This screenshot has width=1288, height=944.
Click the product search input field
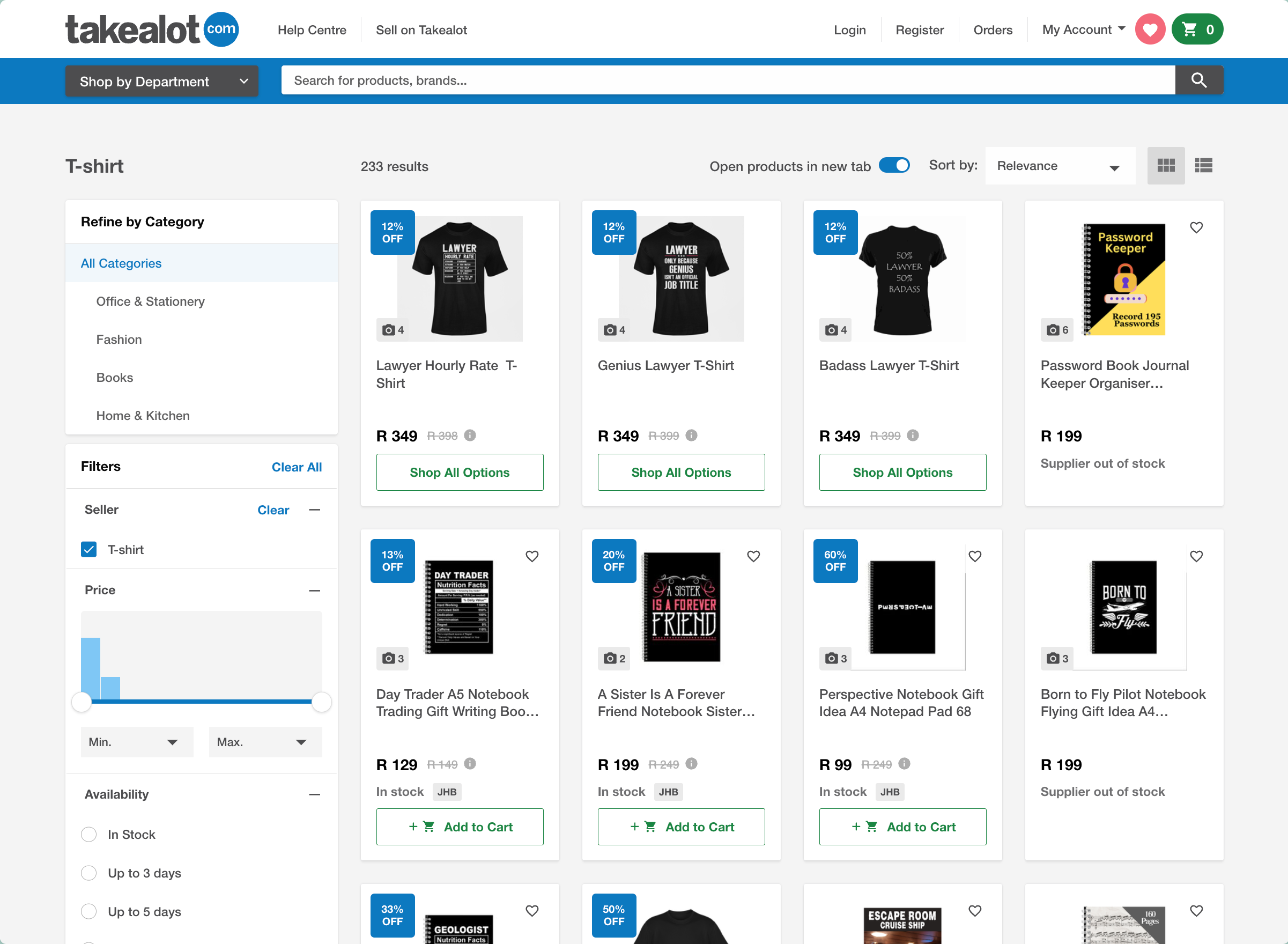pyautogui.click(x=727, y=80)
